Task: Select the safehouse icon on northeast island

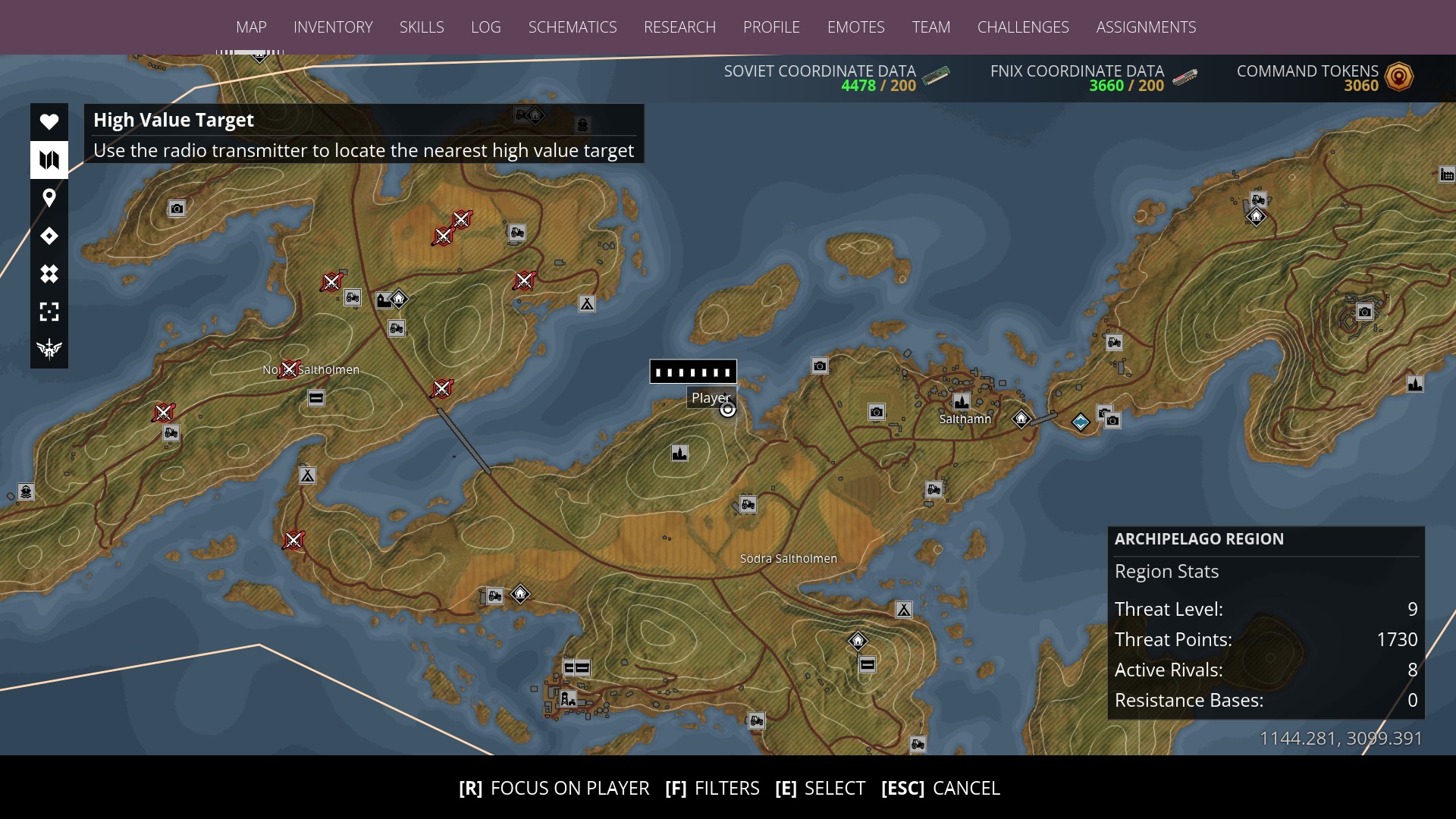Action: (x=1257, y=218)
